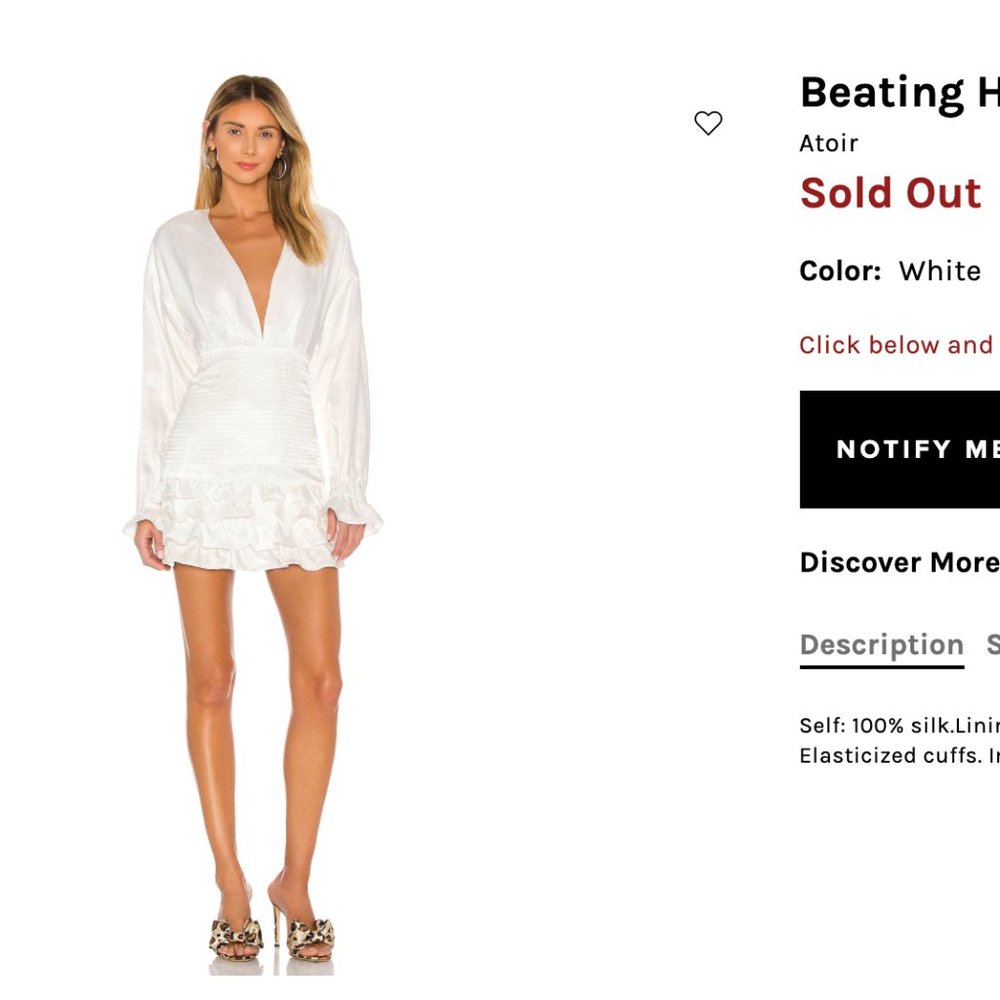Viewport: 1000px width, 1000px height.
Task: Click the 'Elasticized cuffs' description line
Action: click(898, 756)
